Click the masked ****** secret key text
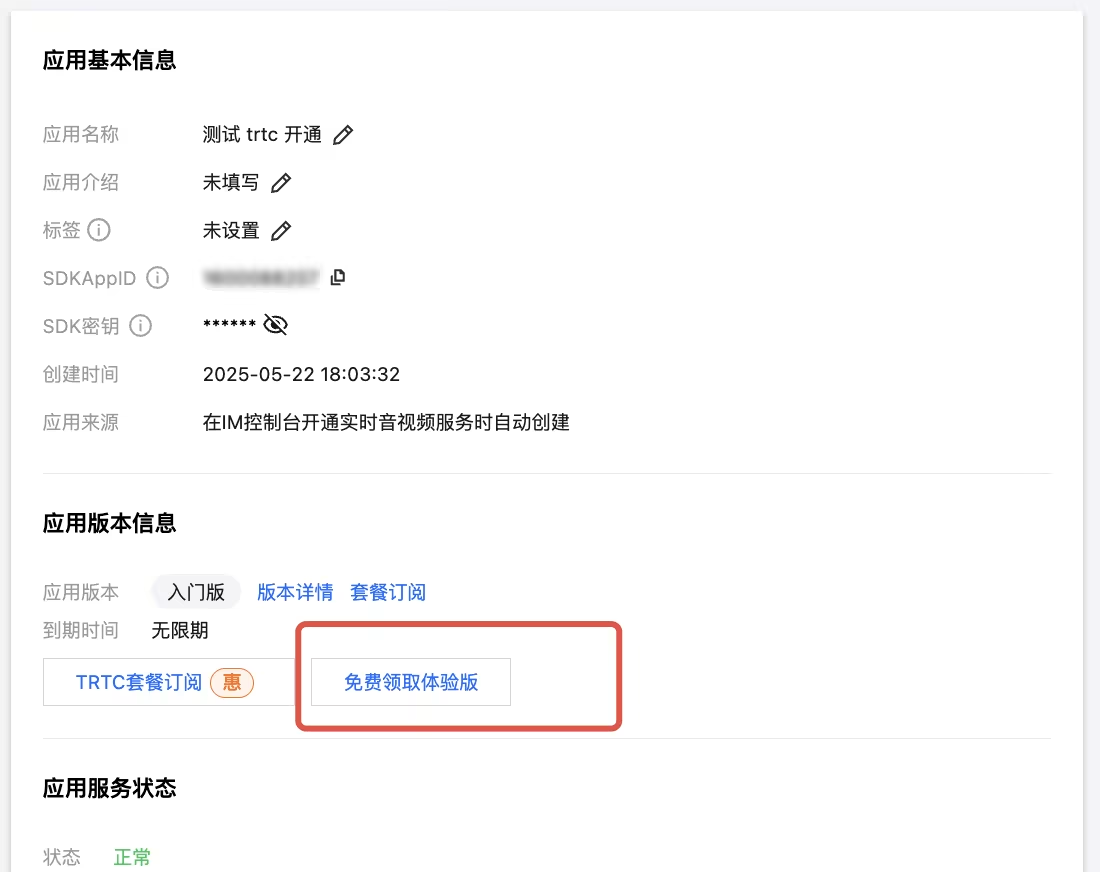1100x872 pixels. point(229,326)
